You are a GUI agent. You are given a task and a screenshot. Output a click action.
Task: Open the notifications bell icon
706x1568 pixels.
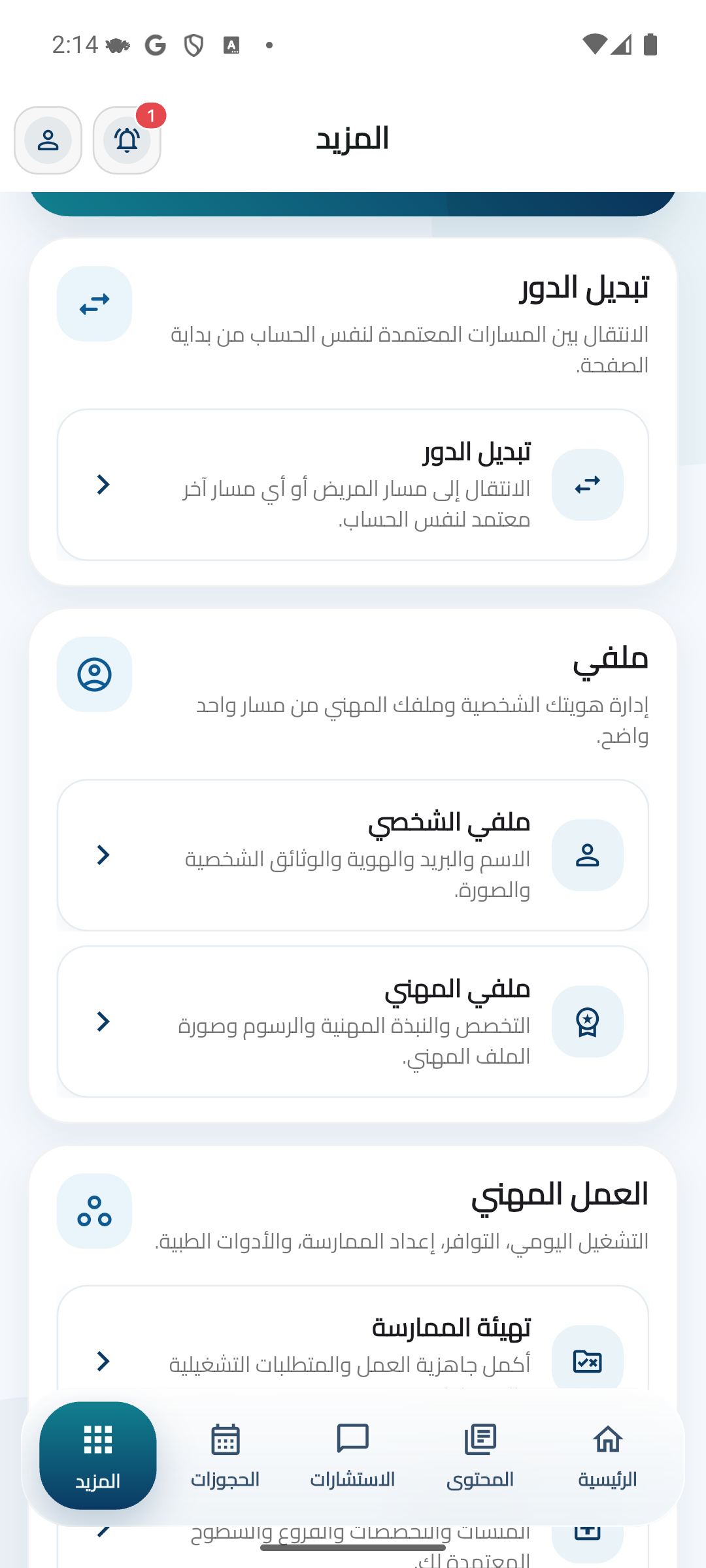click(127, 140)
